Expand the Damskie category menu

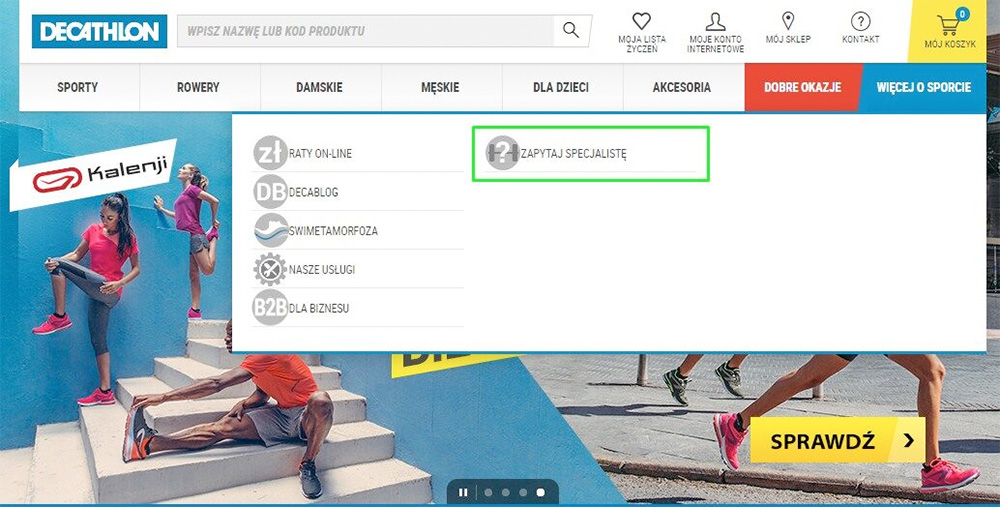tap(320, 87)
